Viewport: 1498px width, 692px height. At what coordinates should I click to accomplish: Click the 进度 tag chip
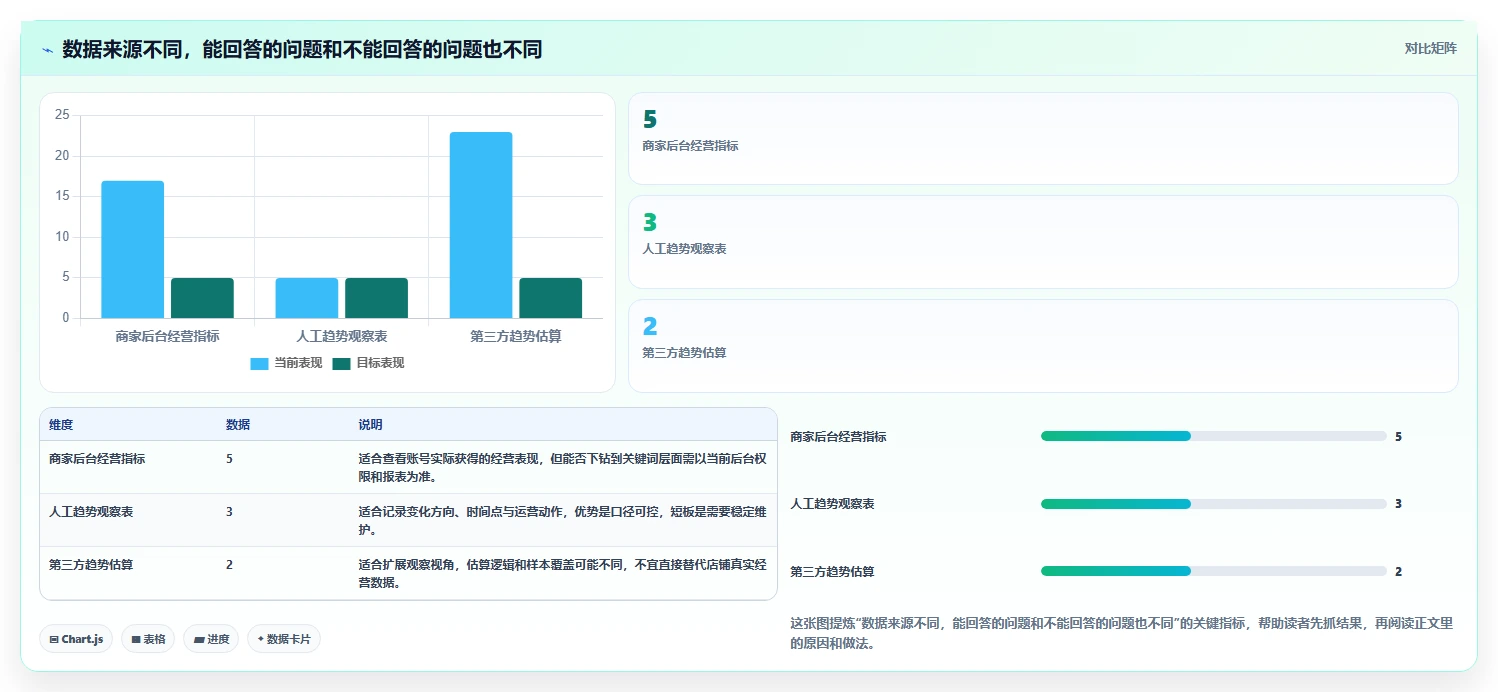211,639
